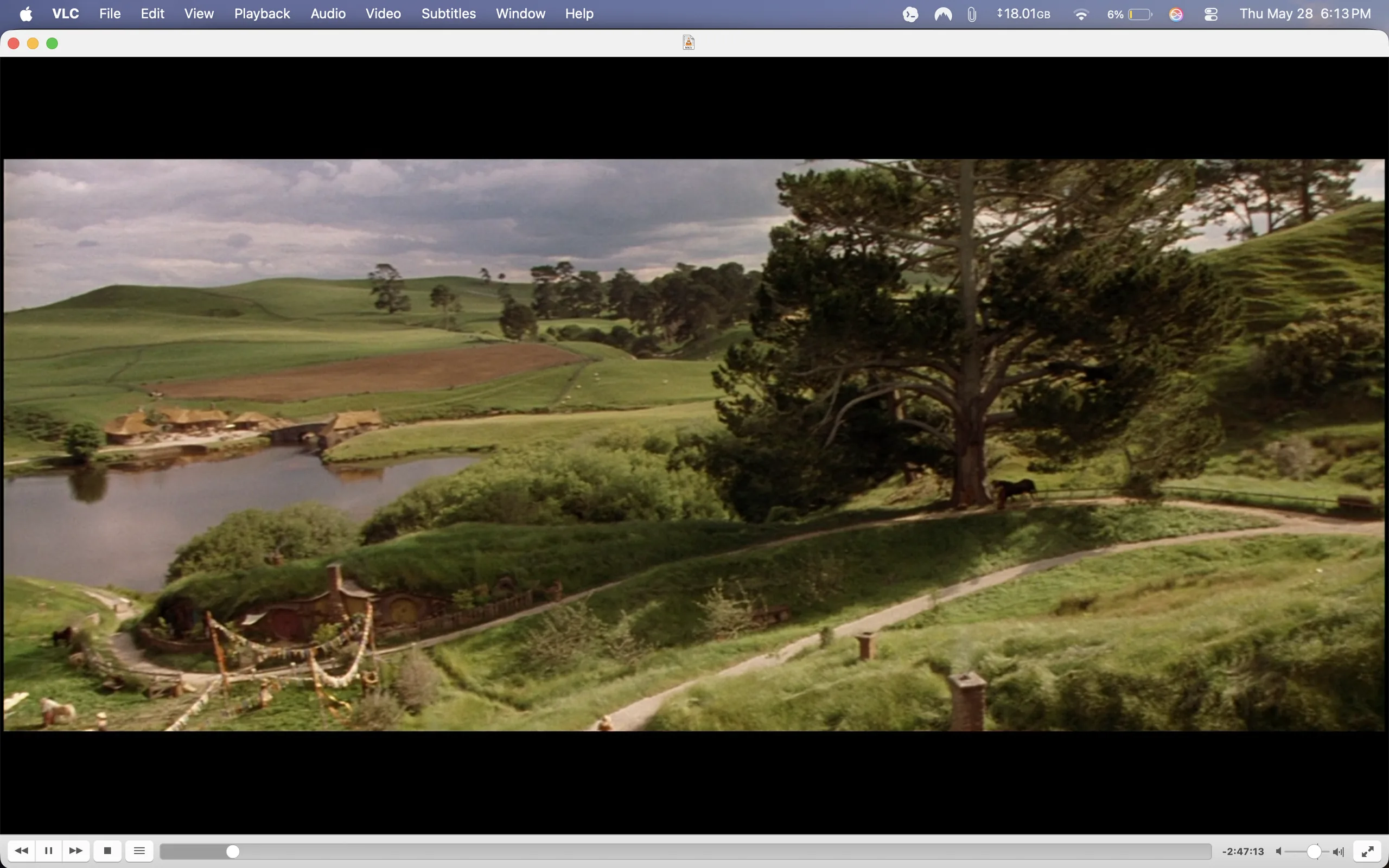The width and height of the screenshot is (1389, 868).
Task: Close the VLC window with red button
Action: tap(14, 43)
